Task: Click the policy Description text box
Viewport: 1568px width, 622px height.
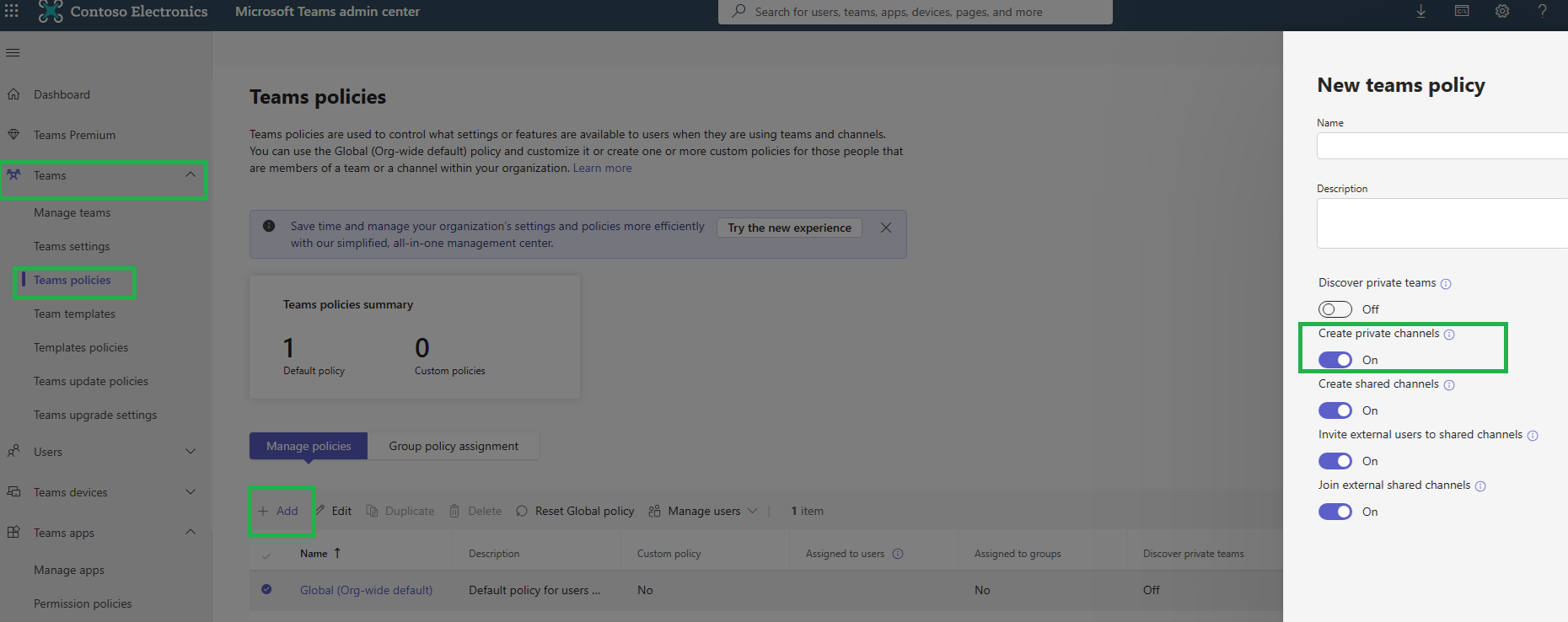Action: click(x=1442, y=223)
